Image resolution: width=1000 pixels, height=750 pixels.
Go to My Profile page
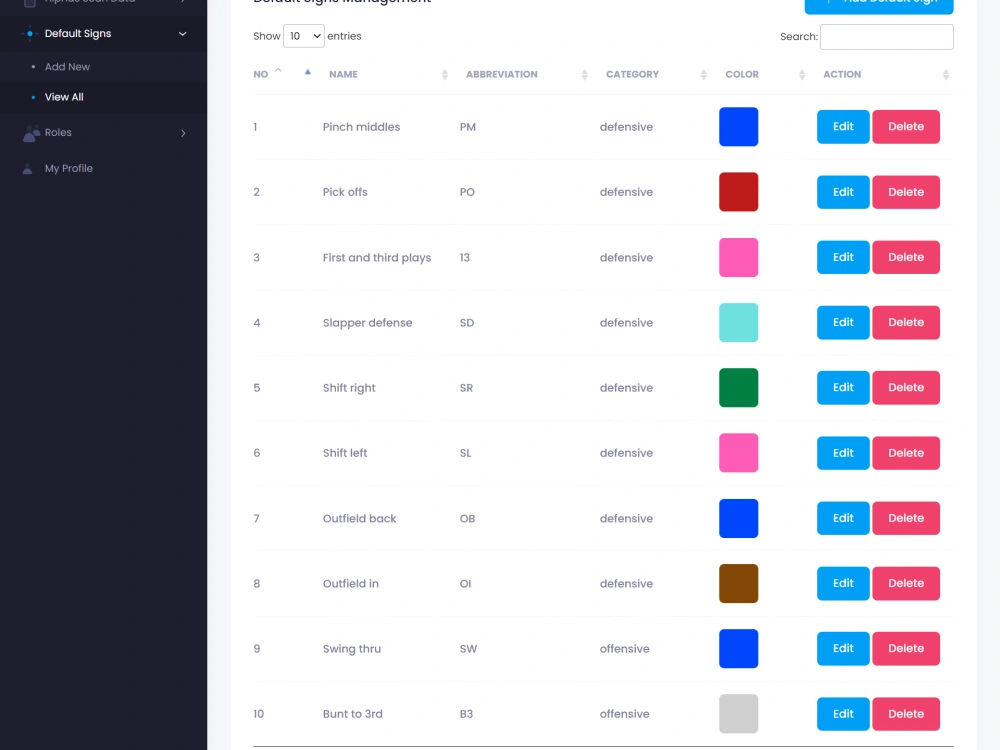[68, 168]
